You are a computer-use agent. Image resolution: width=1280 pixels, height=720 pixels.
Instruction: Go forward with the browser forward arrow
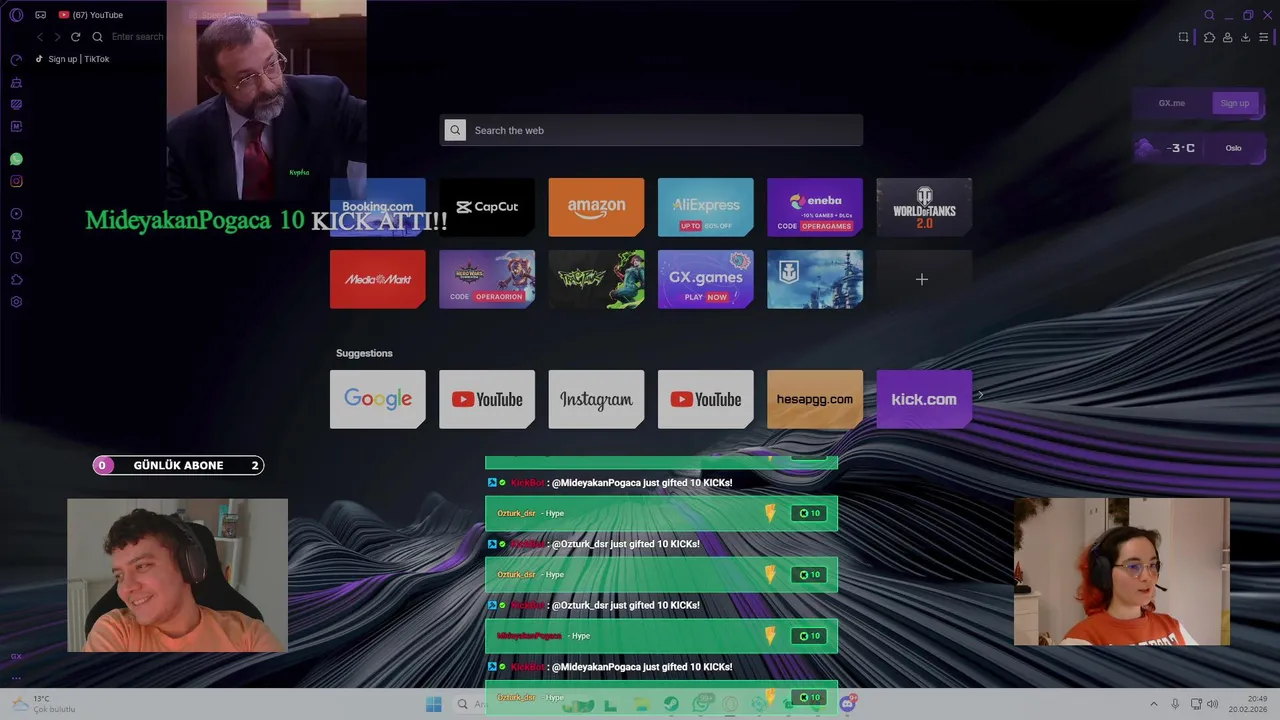[57, 37]
